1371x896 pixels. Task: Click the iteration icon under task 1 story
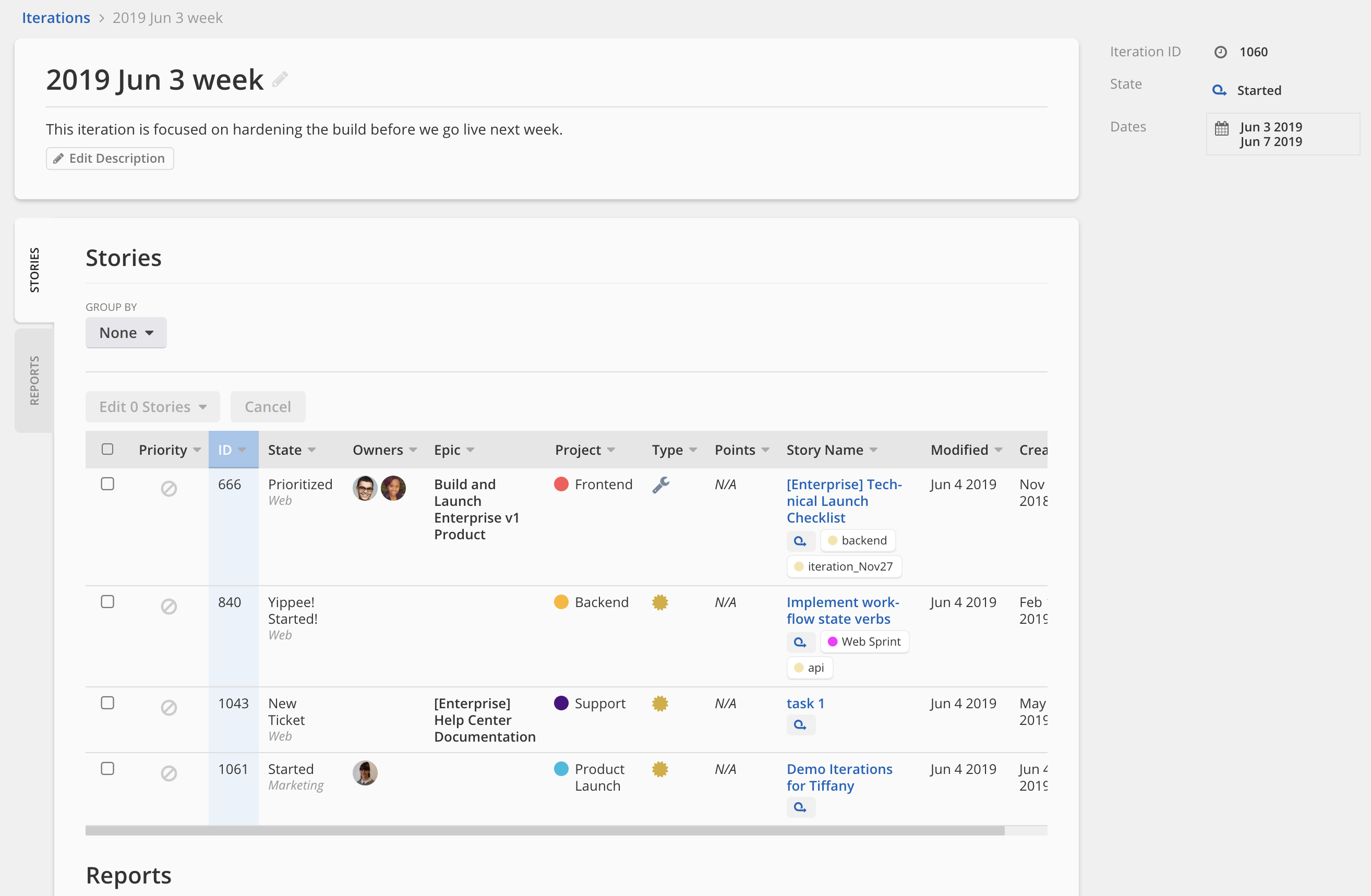pyautogui.click(x=800, y=725)
